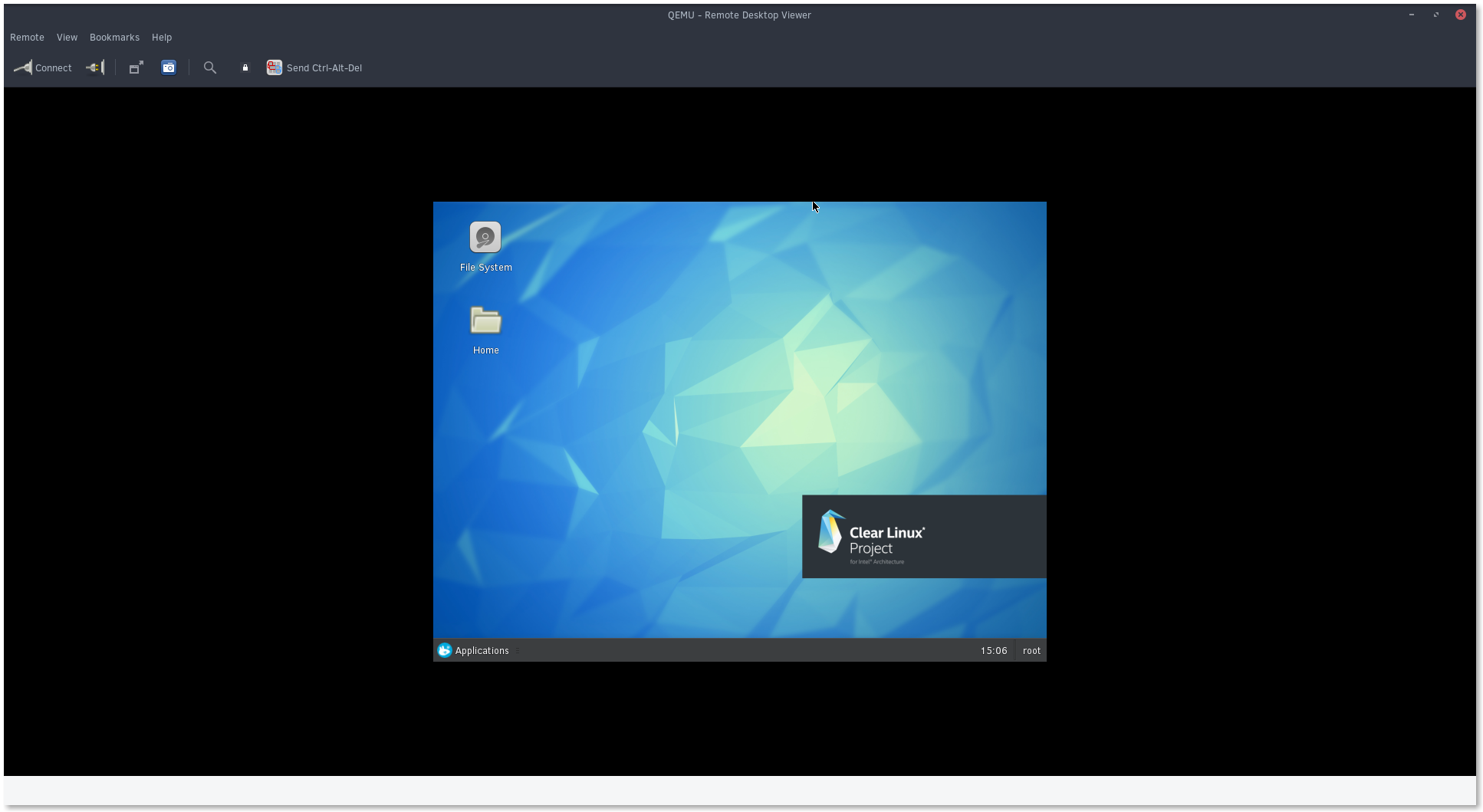Take a screenshot with camera icon
Viewport: 1483px width, 812px height.
(169, 67)
